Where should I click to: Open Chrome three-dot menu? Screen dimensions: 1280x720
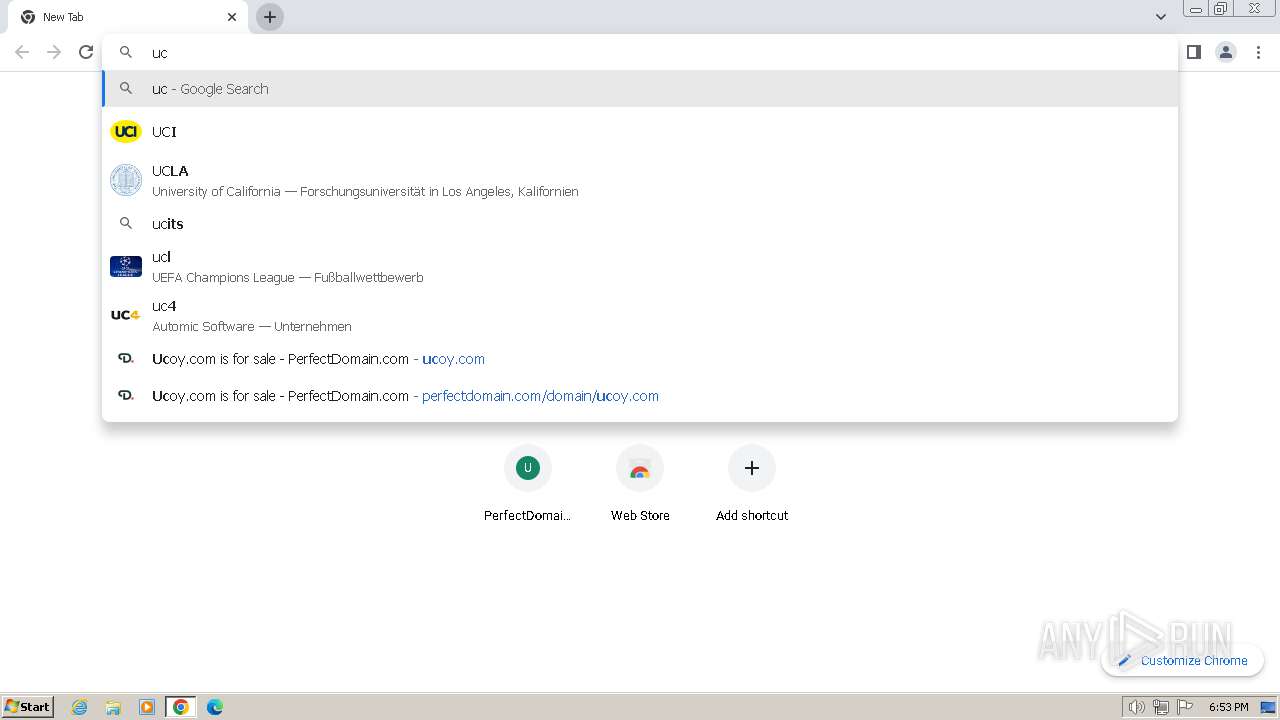1258,52
